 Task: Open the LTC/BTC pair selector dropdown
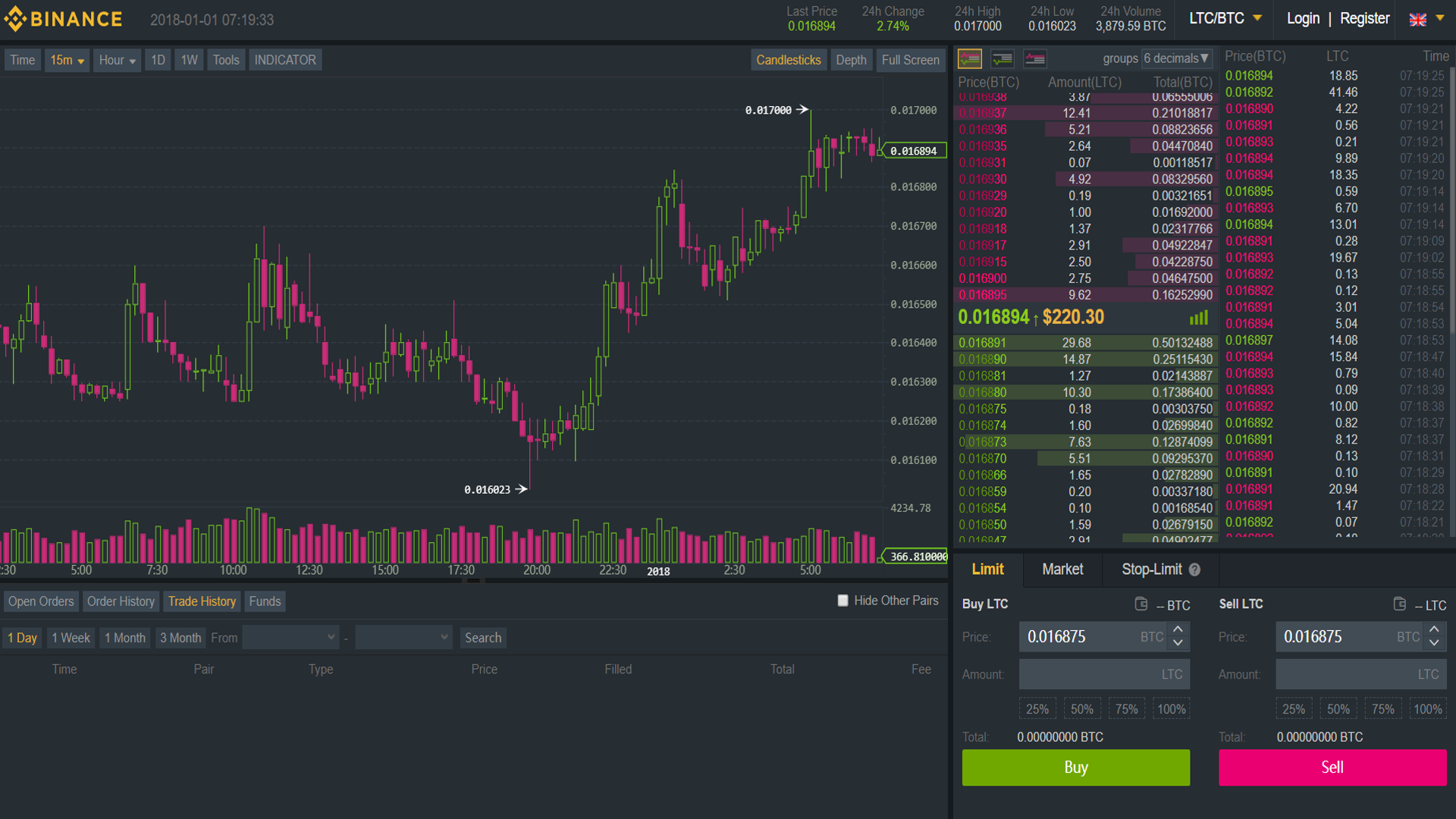[x=1225, y=18]
